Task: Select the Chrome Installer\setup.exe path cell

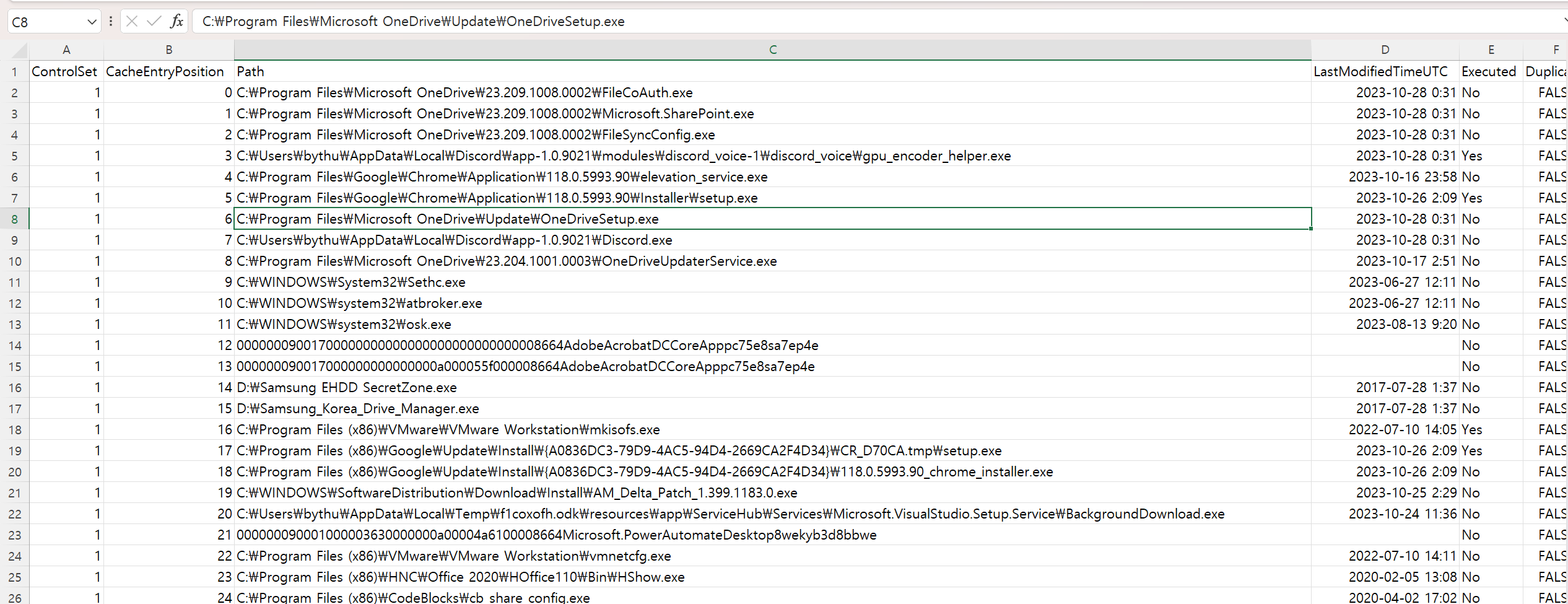Action: pos(773,198)
